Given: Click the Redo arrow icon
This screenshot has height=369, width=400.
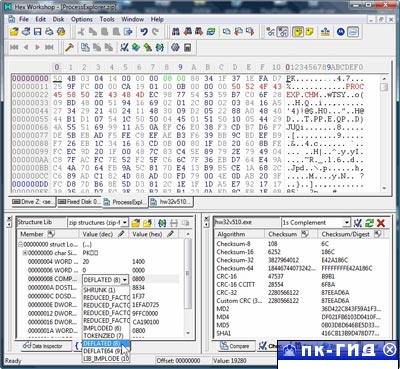Looking at the screenshot, I should point(155,32).
